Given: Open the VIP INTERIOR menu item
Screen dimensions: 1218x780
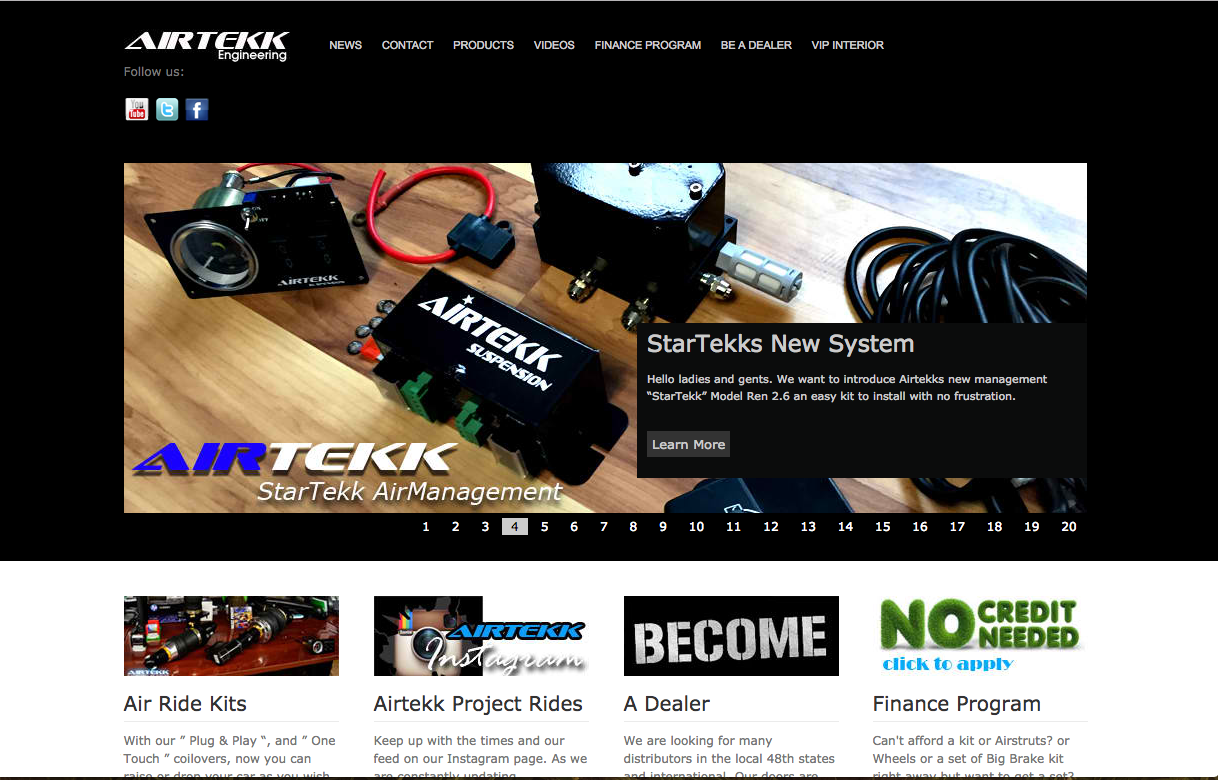Looking at the screenshot, I should (848, 45).
